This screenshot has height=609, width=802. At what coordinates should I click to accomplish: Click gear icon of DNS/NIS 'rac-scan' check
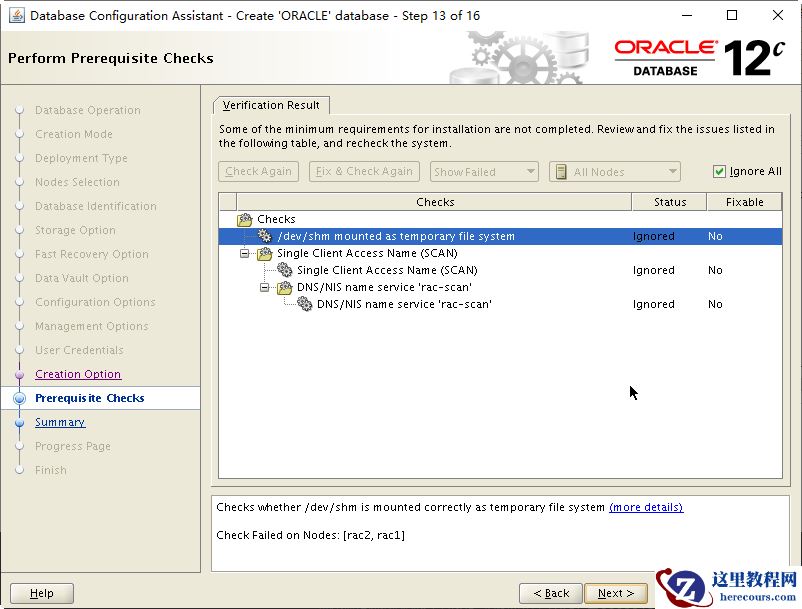(304, 304)
